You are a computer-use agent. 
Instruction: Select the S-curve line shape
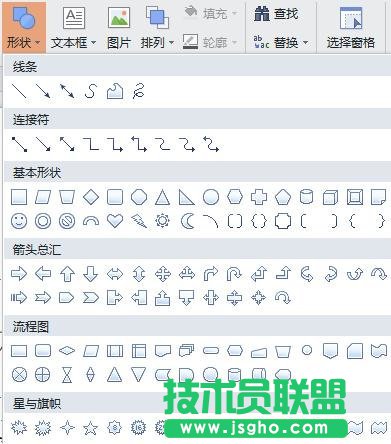(91, 91)
